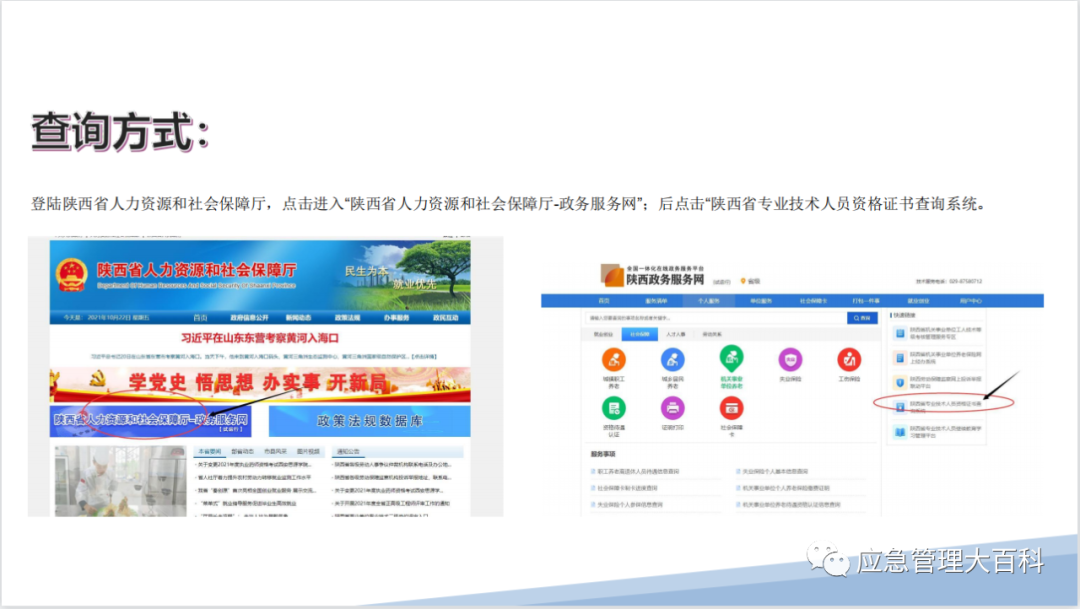Click the 人力资源和社会保障厅-政务服务网 banner

click(150, 421)
